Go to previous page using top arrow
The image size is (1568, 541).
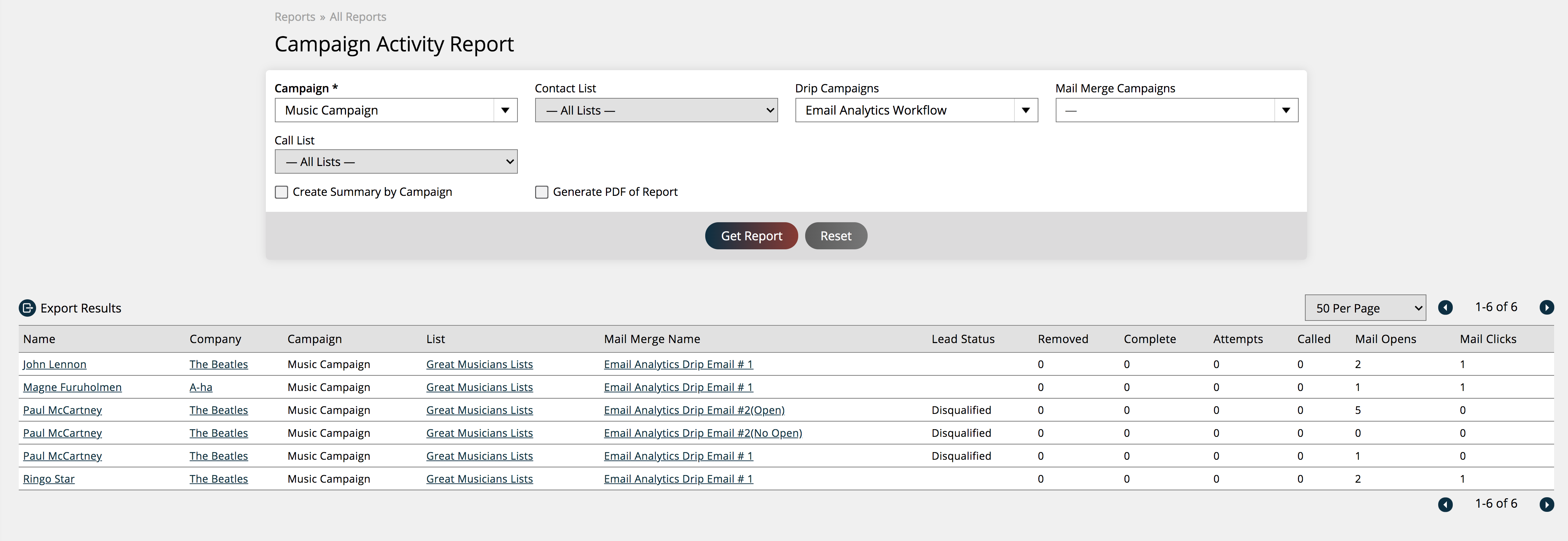1445,308
